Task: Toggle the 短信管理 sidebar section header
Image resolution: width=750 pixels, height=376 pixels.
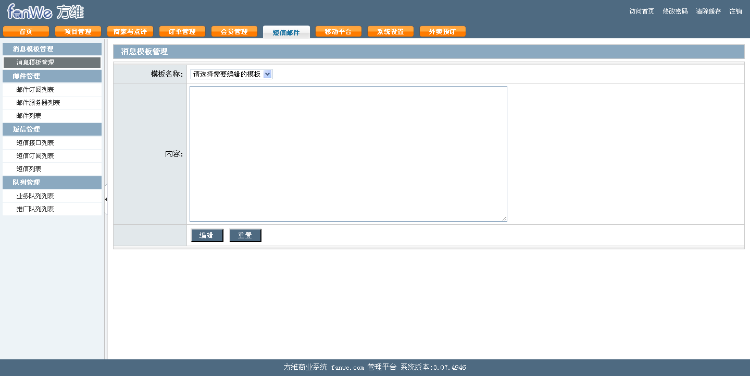Action: 52,129
